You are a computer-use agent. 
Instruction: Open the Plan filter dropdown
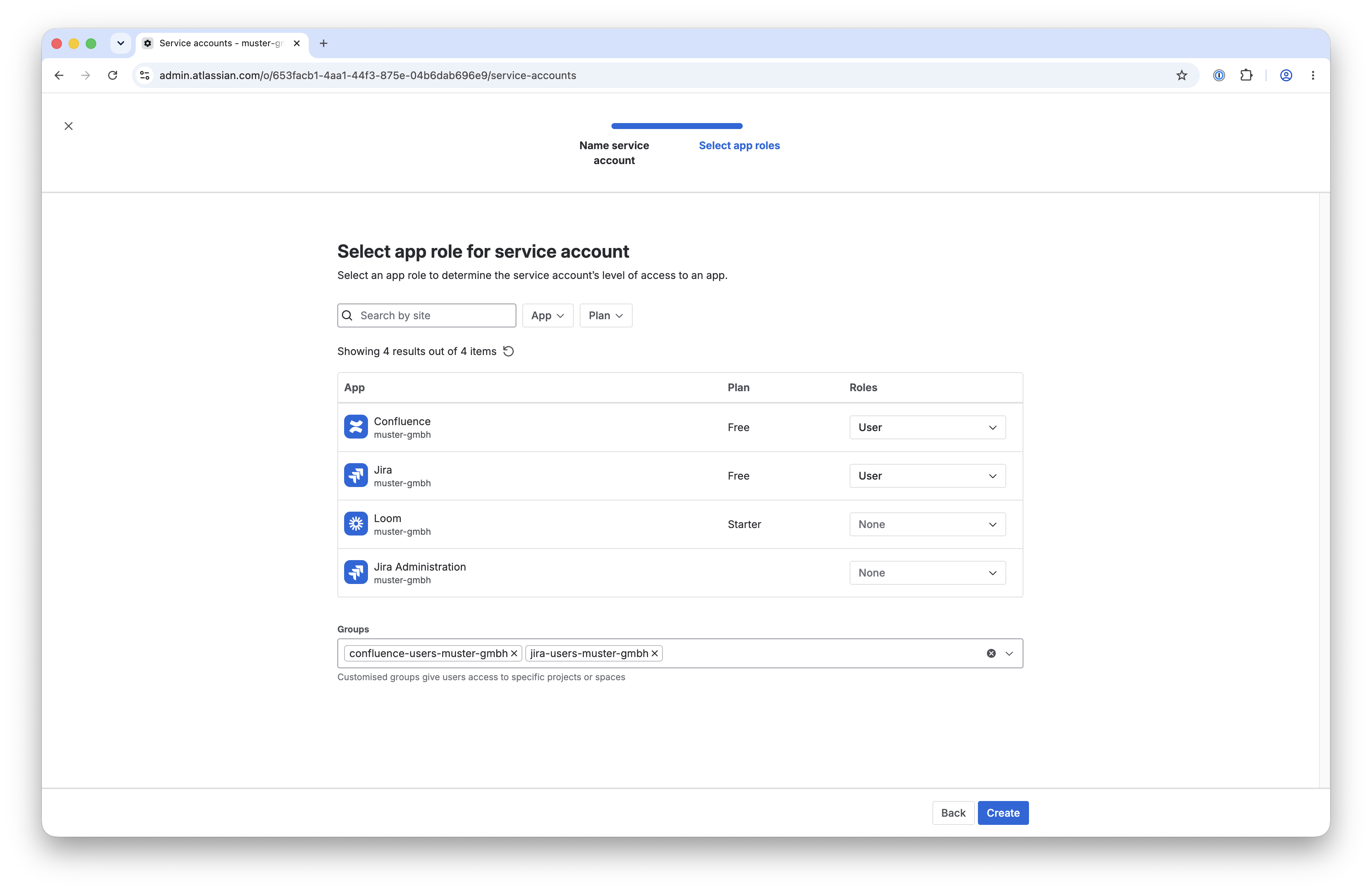pos(606,315)
